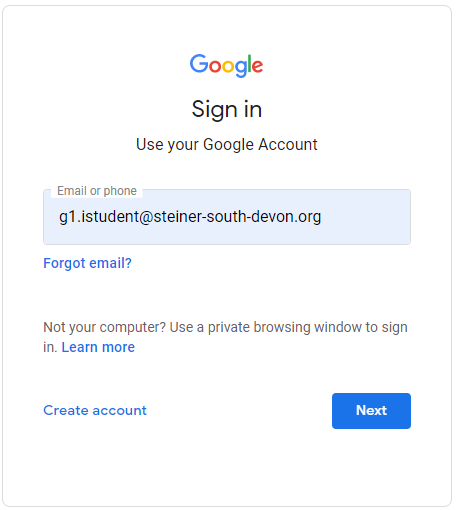Click the entered g1.istudent email address text
459x510 pixels.
(x=190, y=217)
